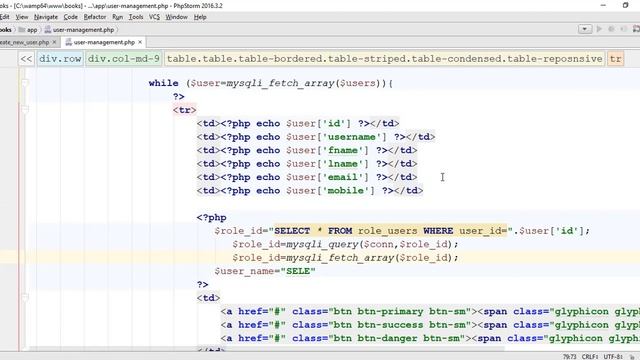Viewport: 640px width, 360px height.
Task: Change the UTF-8 file encoding
Action: (613, 356)
